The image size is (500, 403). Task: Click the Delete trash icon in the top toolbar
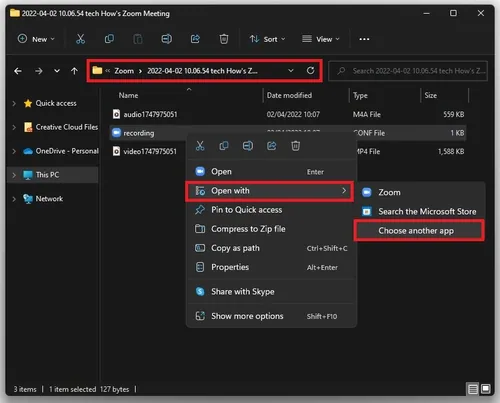224,39
